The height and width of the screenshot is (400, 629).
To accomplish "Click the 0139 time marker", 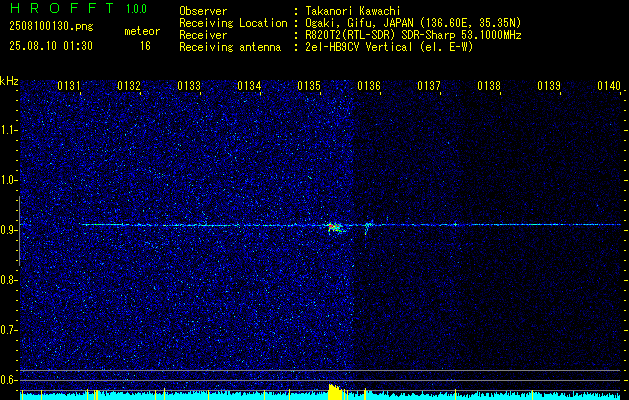I will pyautogui.click(x=549, y=86).
